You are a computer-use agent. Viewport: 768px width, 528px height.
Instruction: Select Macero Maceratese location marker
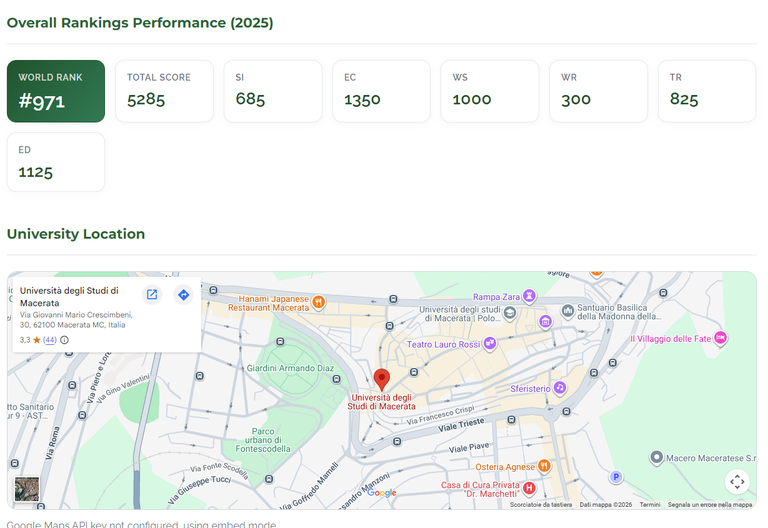[656, 457]
